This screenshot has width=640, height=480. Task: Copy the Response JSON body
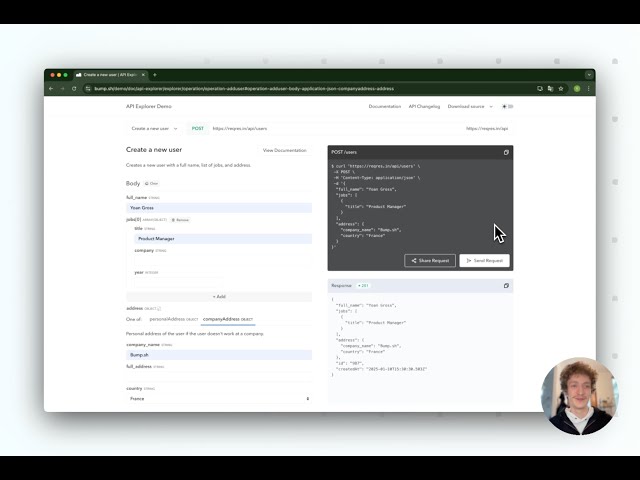506,286
